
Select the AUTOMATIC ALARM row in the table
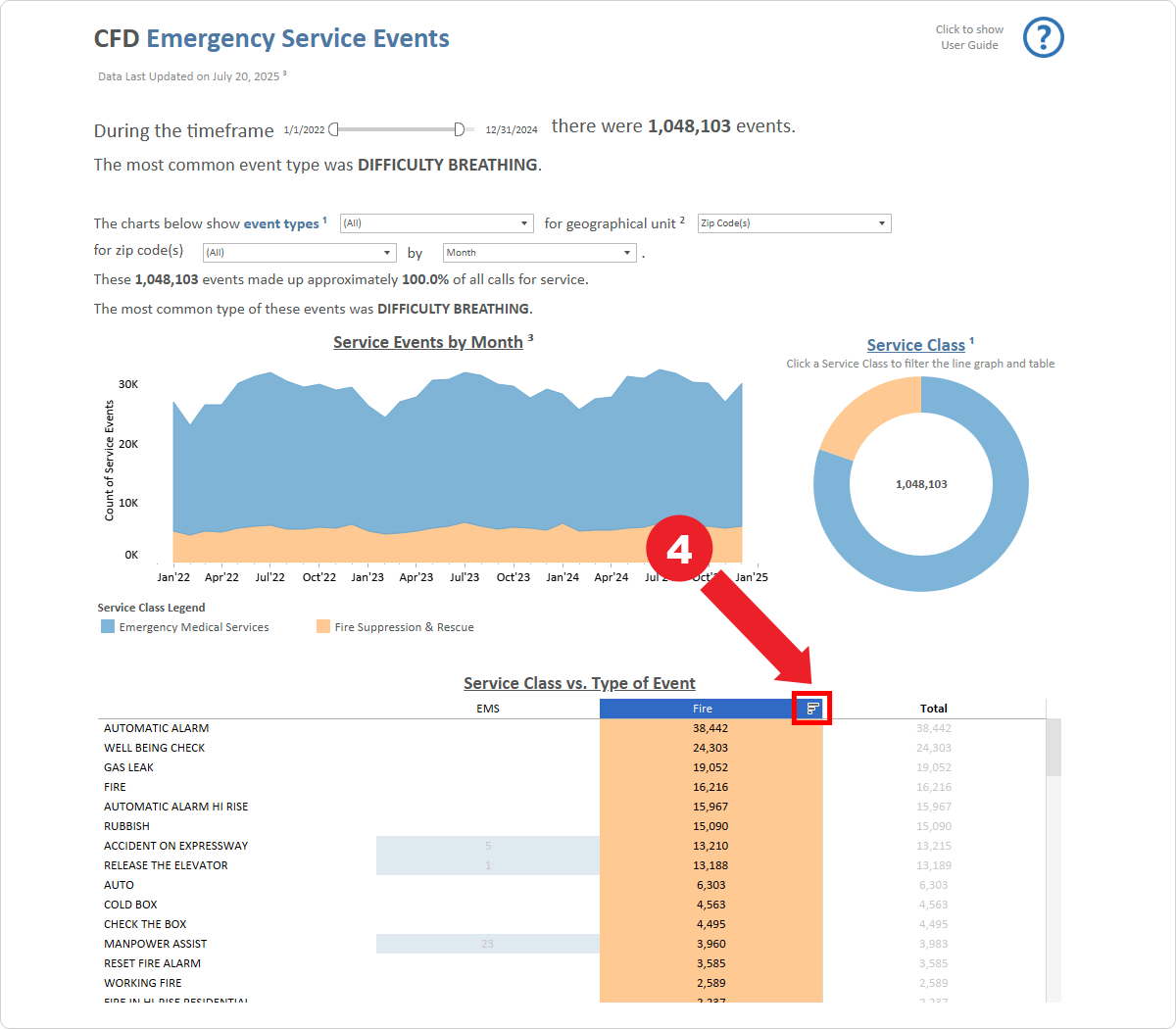[156, 728]
